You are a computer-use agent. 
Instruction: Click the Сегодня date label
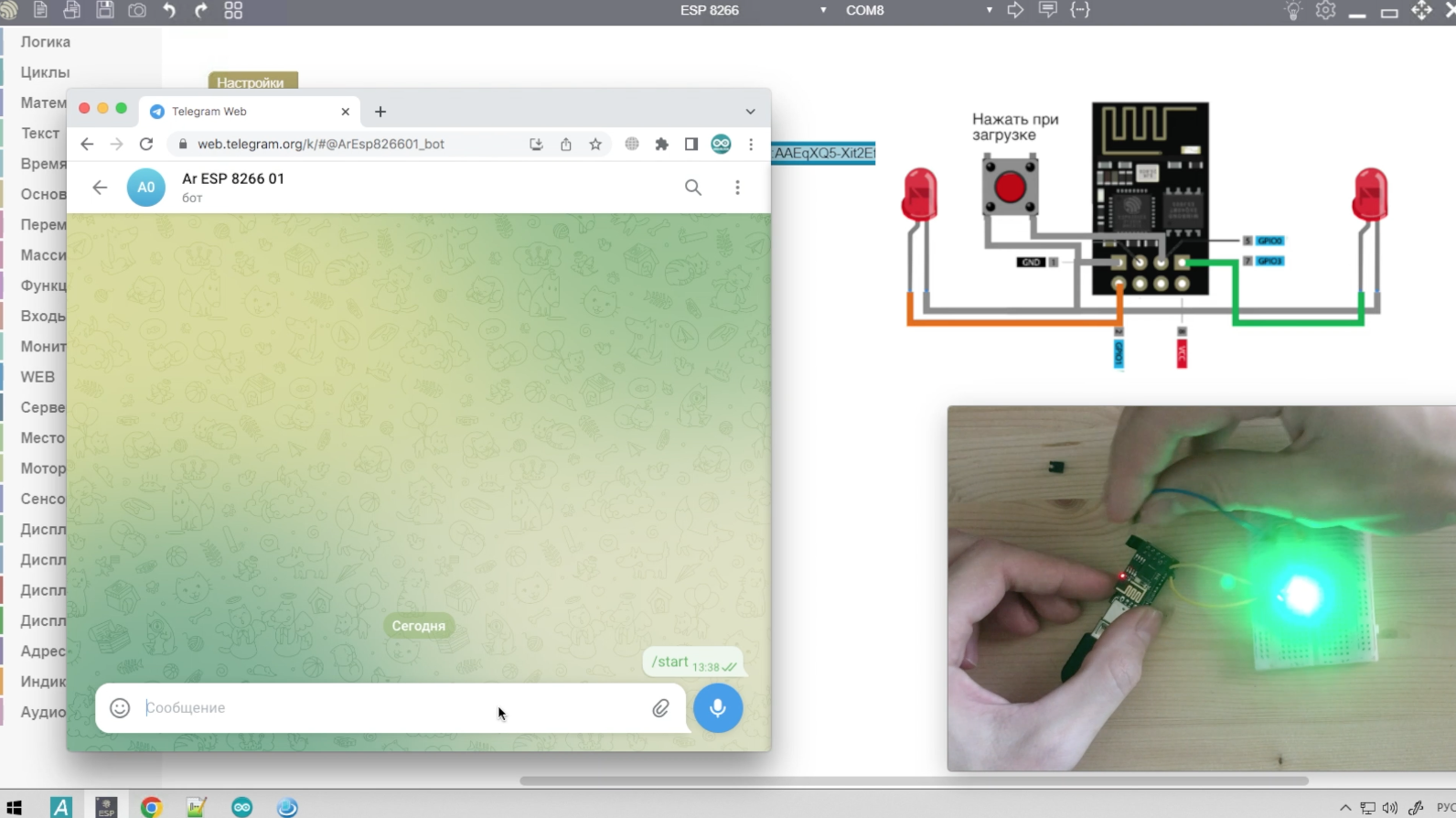click(x=419, y=626)
